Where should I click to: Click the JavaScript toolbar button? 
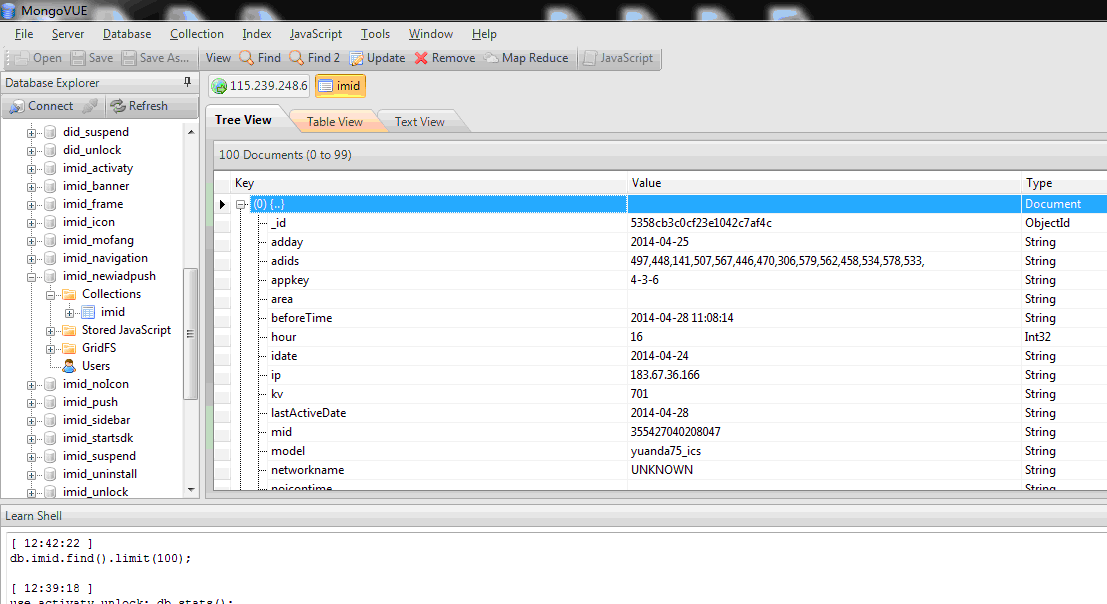(x=618, y=58)
